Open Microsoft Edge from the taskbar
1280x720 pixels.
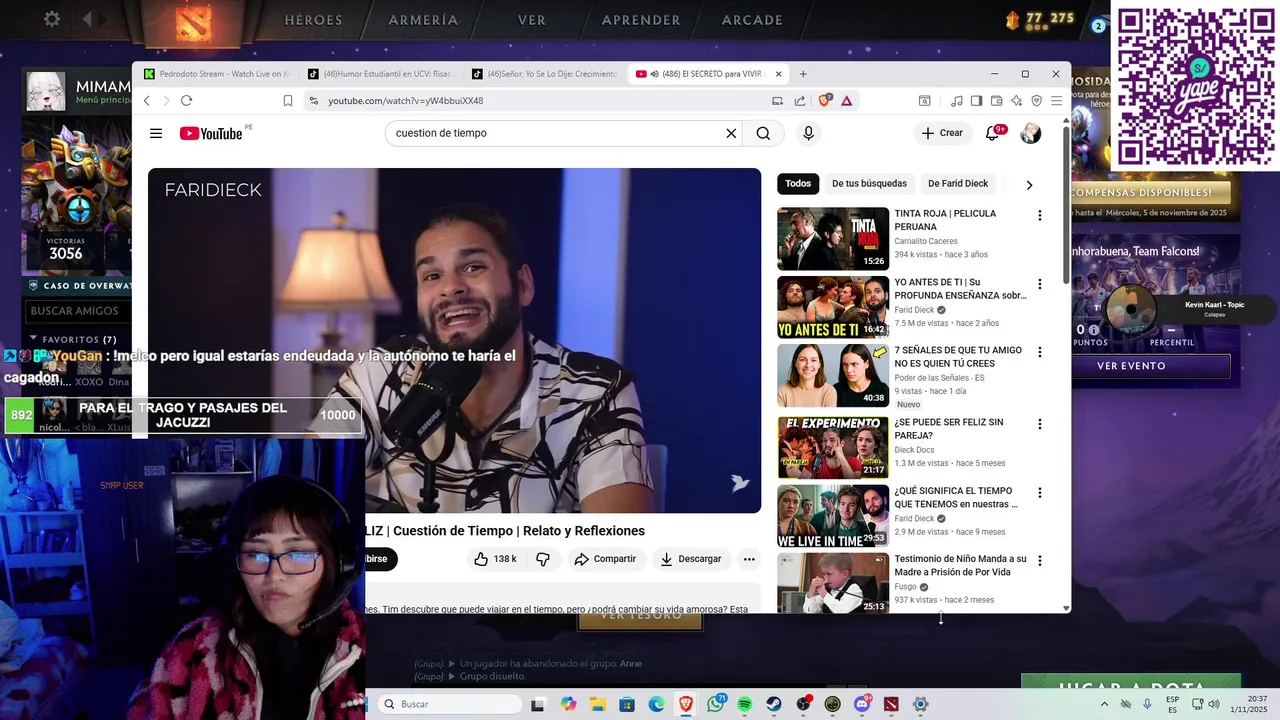656,704
